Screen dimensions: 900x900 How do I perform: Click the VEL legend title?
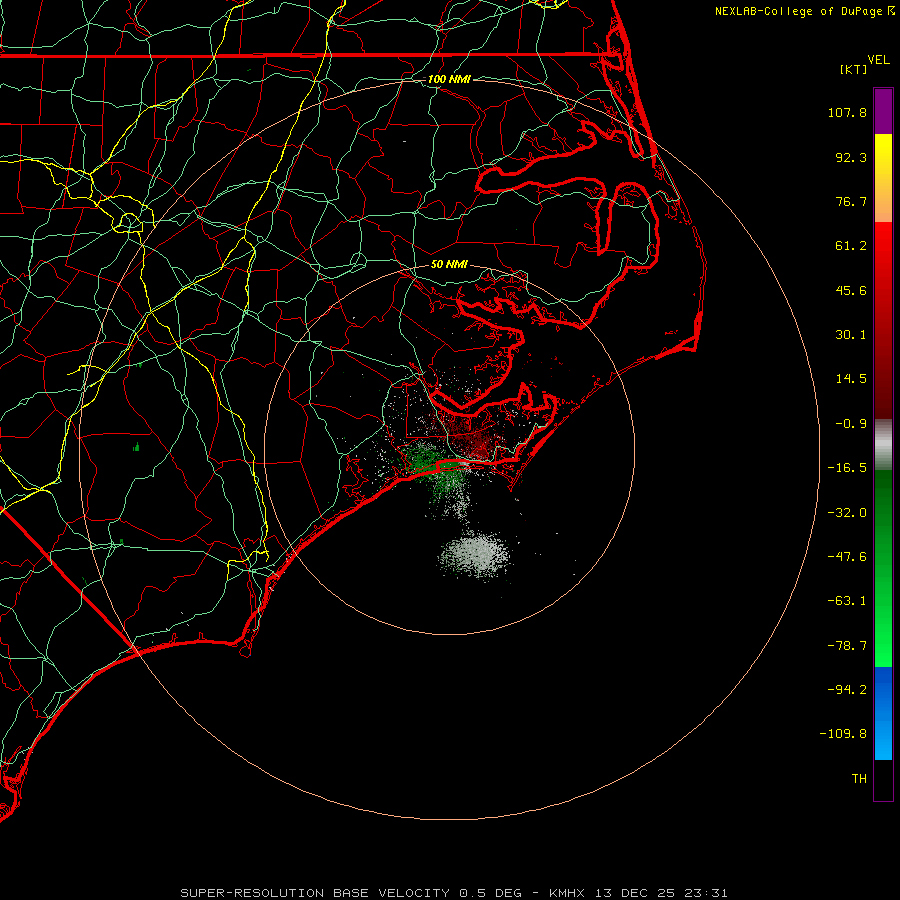point(878,60)
